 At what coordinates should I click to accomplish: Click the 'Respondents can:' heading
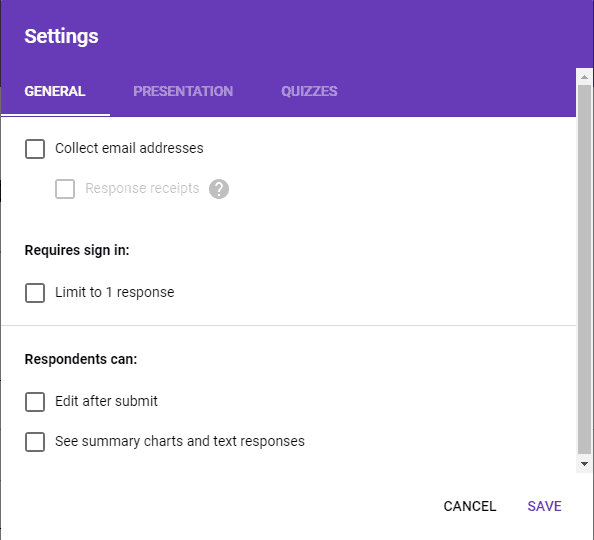click(x=81, y=359)
